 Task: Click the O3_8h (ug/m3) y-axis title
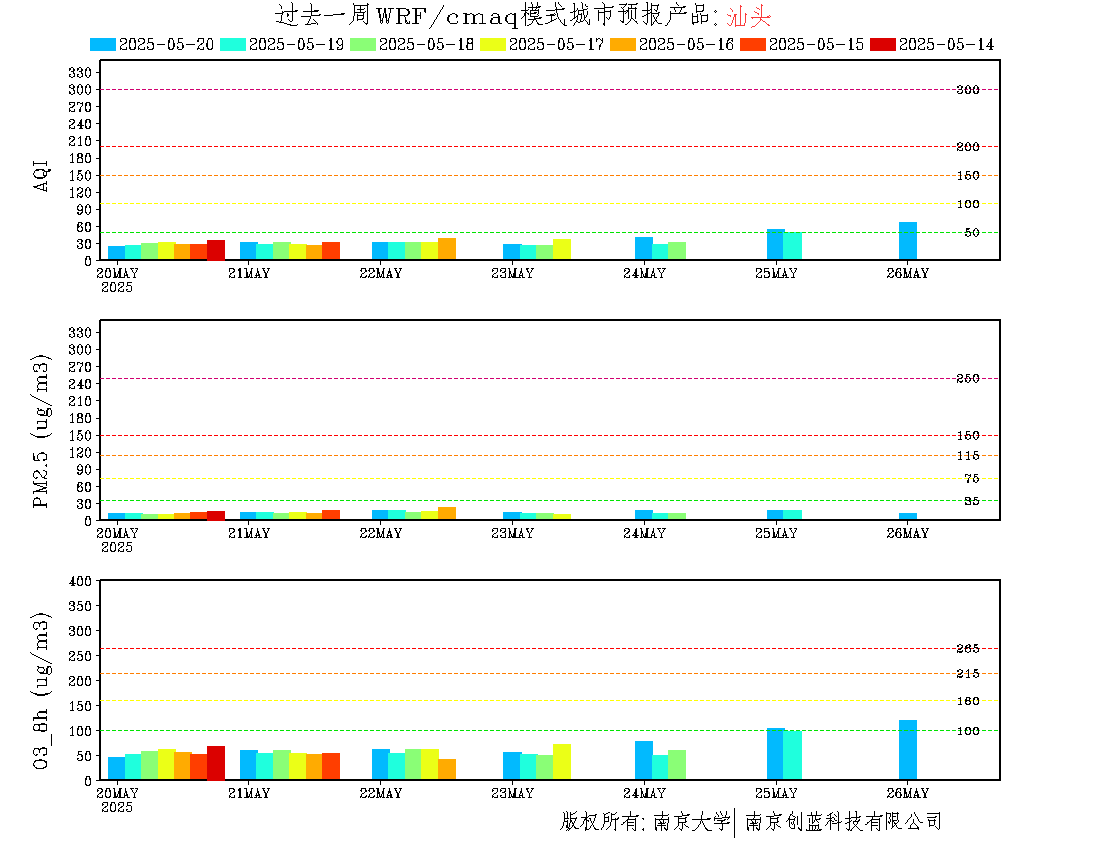[x=41, y=690]
